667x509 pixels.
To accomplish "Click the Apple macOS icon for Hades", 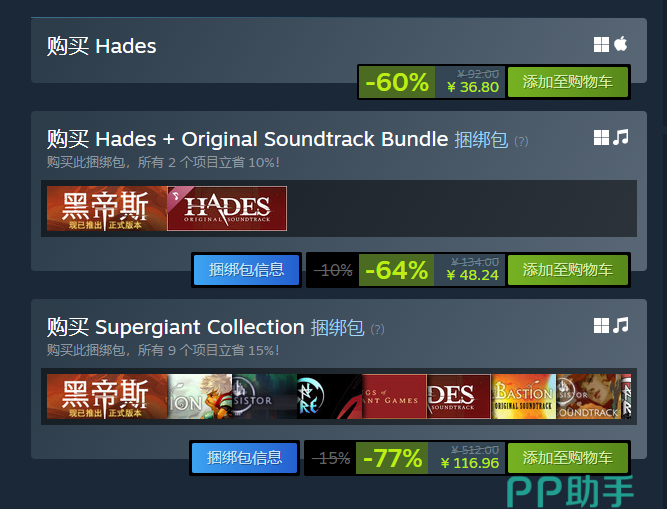I will coord(621,44).
